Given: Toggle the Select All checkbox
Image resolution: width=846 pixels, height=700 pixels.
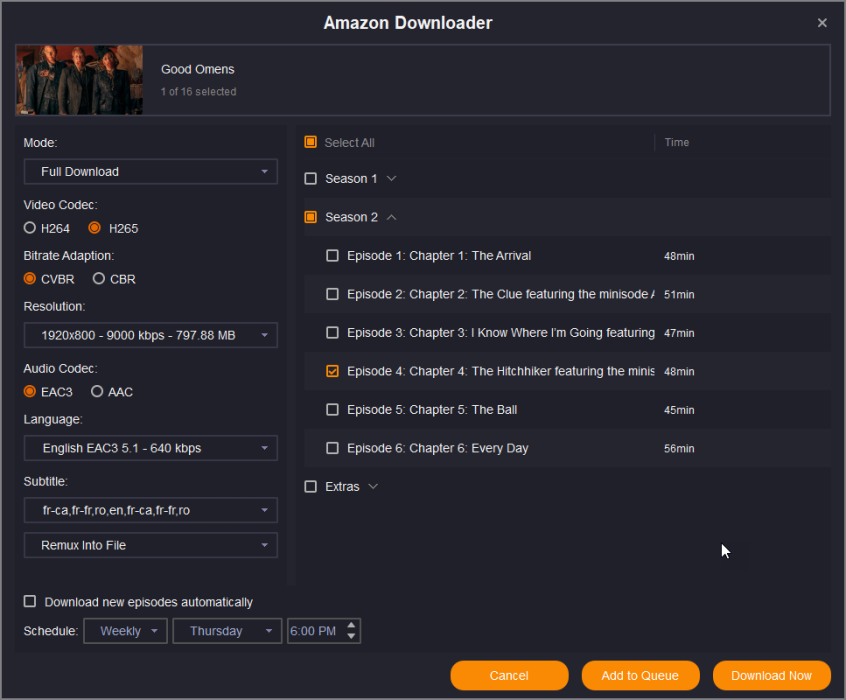Looking at the screenshot, I should (311, 142).
